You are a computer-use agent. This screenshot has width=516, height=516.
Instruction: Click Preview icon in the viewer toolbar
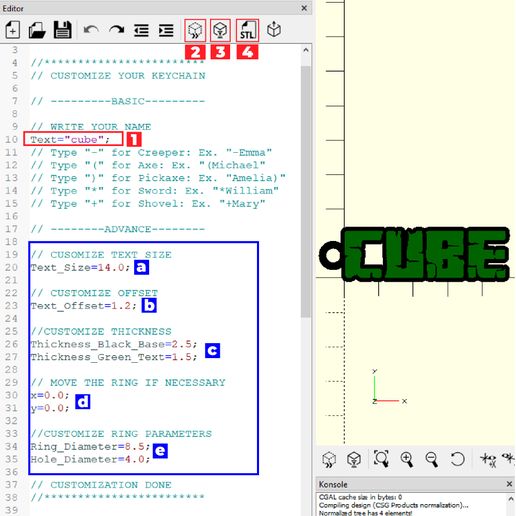click(329, 460)
